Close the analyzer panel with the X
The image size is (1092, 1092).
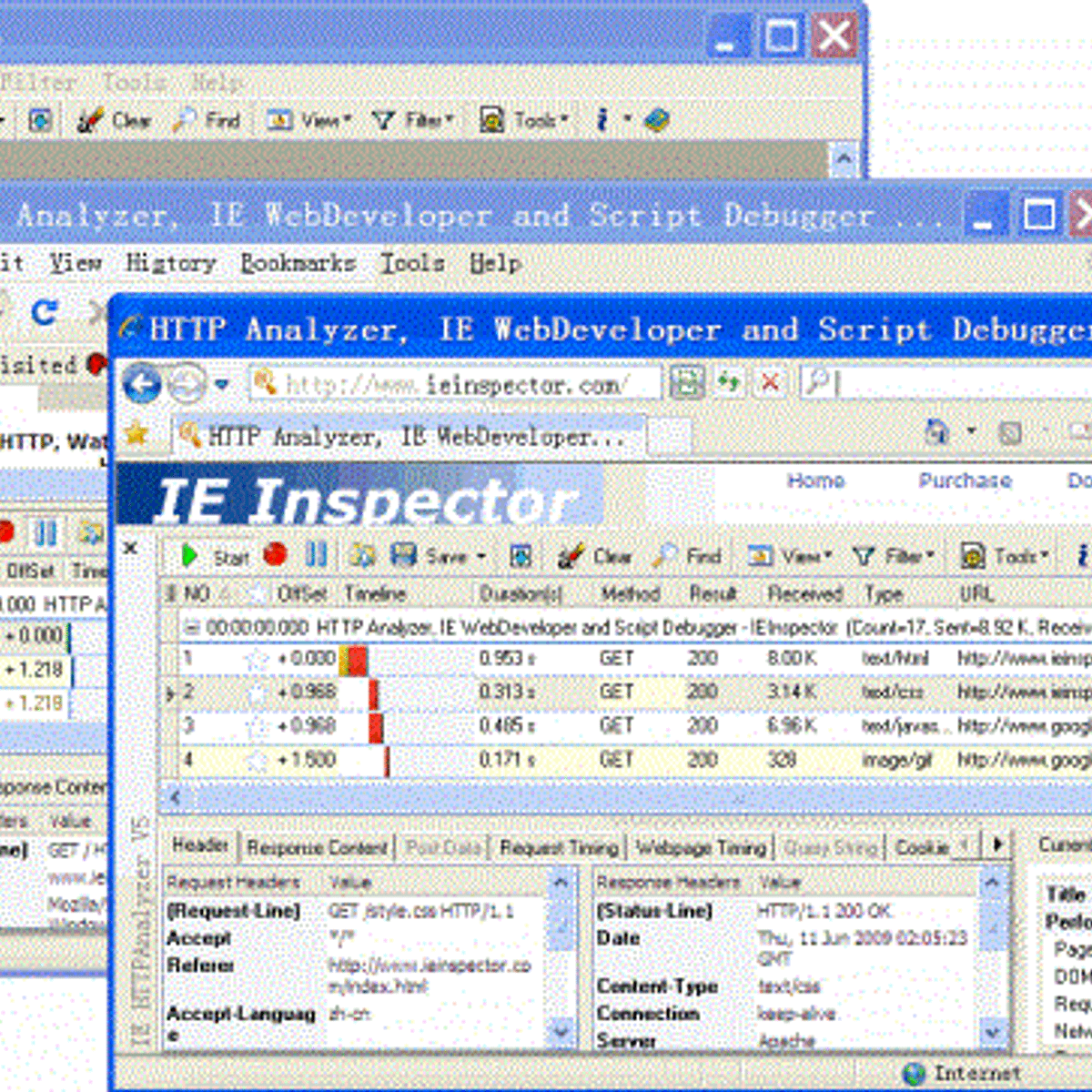(x=130, y=548)
